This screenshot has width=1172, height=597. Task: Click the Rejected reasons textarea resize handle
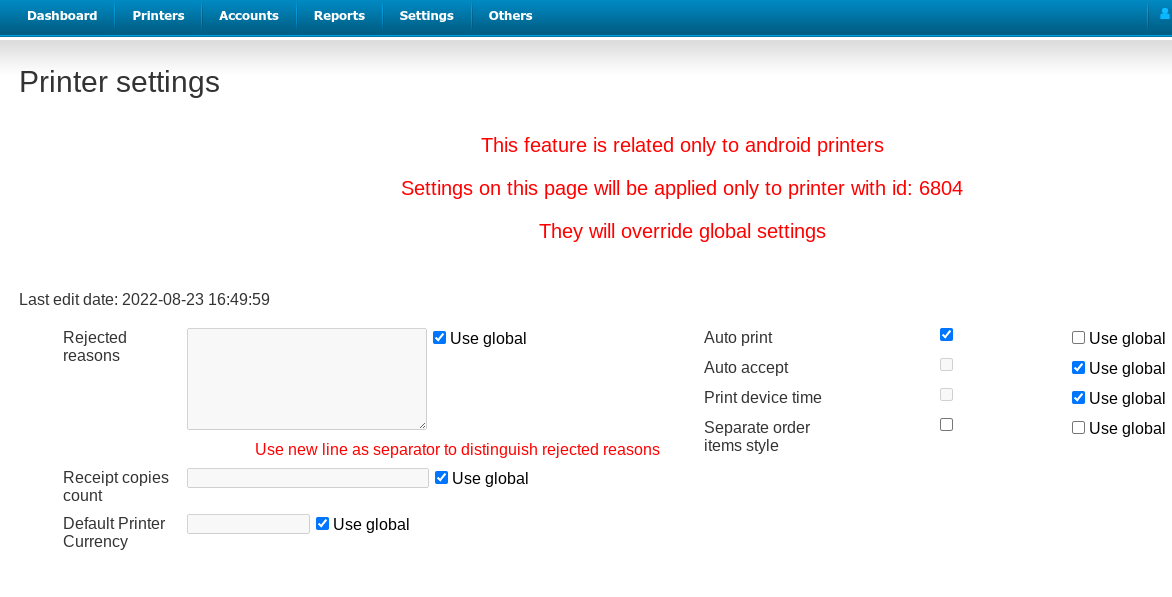click(422, 425)
